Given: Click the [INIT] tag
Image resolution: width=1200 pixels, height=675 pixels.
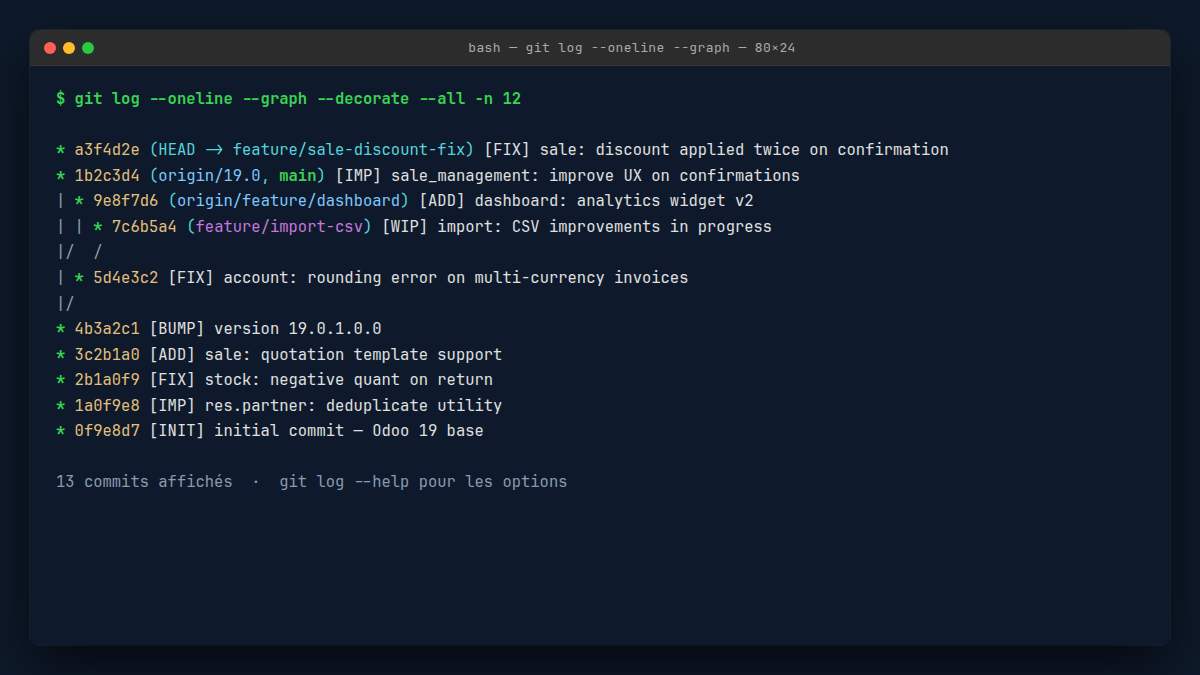Looking at the screenshot, I should pos(177,431).
